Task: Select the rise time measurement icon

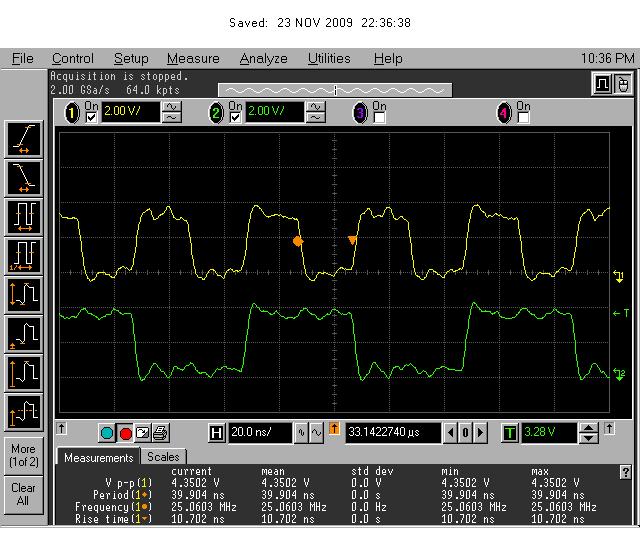Action: coord(23,137)
